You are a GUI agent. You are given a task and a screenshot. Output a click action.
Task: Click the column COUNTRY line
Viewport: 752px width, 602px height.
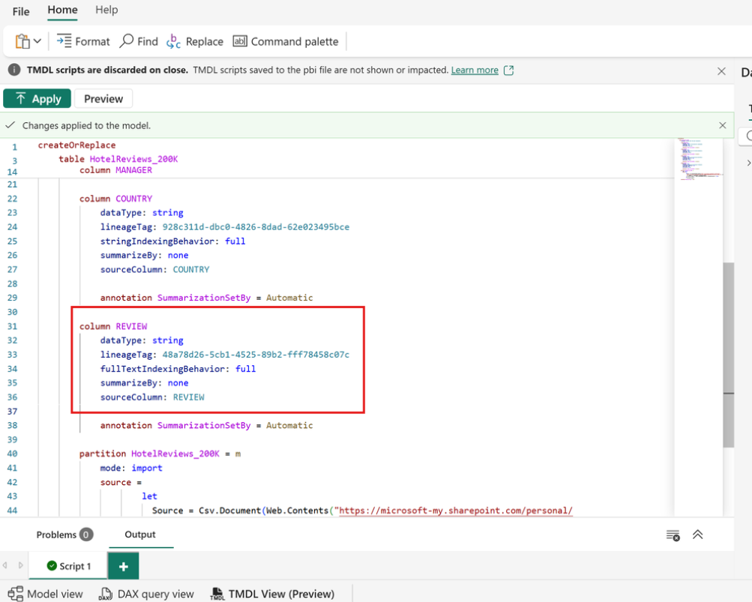tap(116, 199)
